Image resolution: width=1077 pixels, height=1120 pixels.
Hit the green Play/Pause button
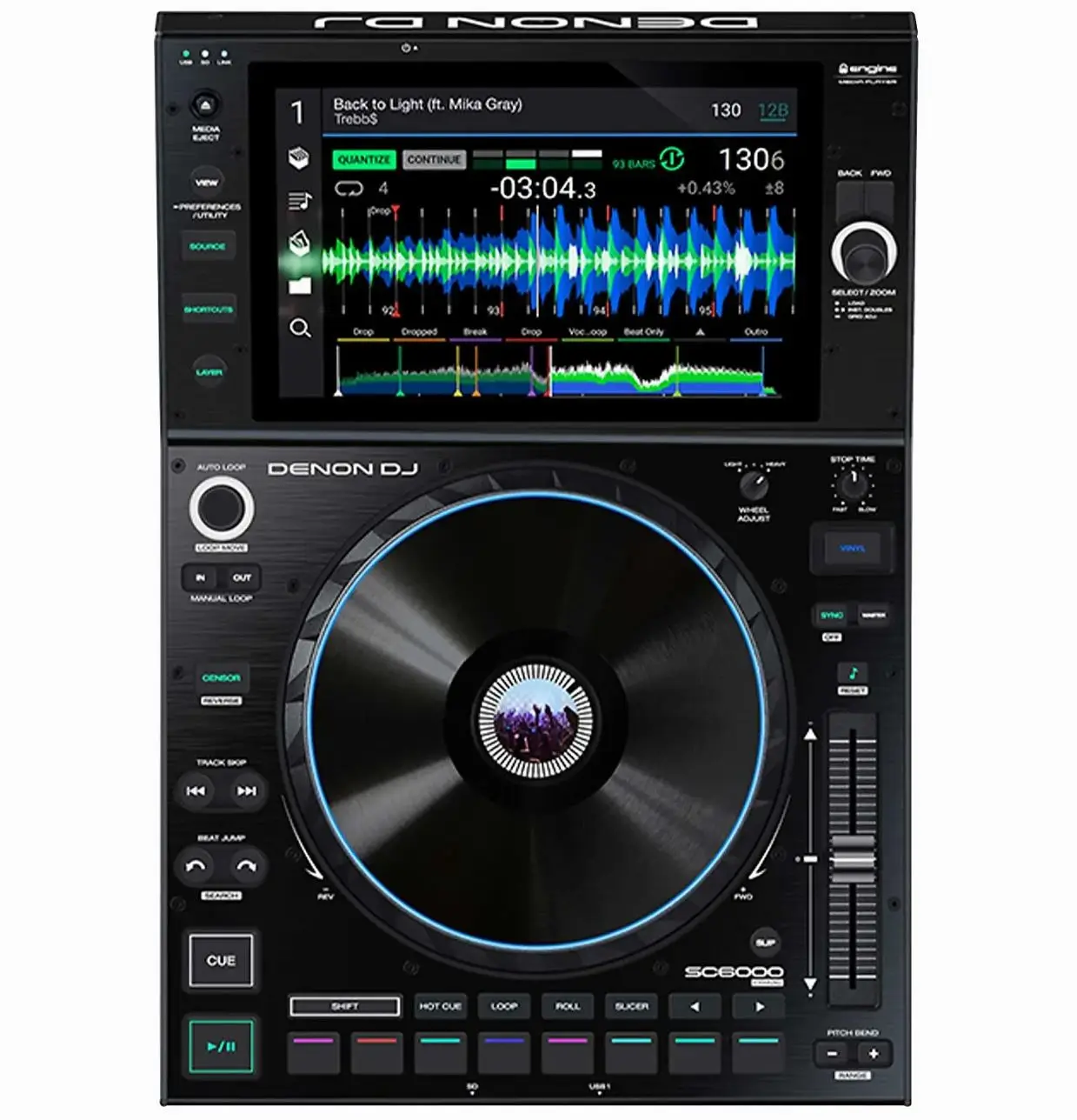(221, 1046)
